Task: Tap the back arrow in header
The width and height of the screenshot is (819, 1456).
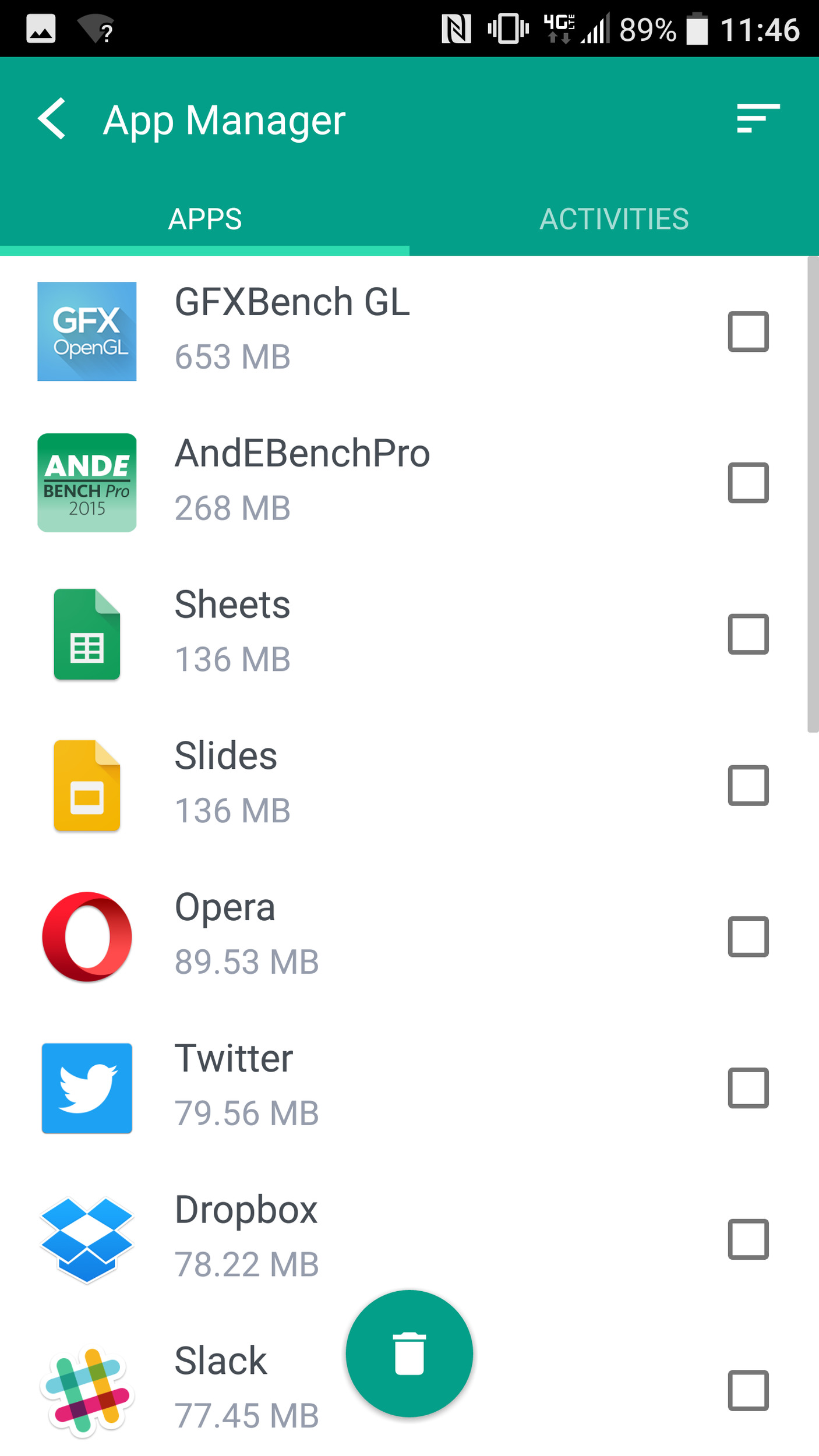Action: coord(52,119)
